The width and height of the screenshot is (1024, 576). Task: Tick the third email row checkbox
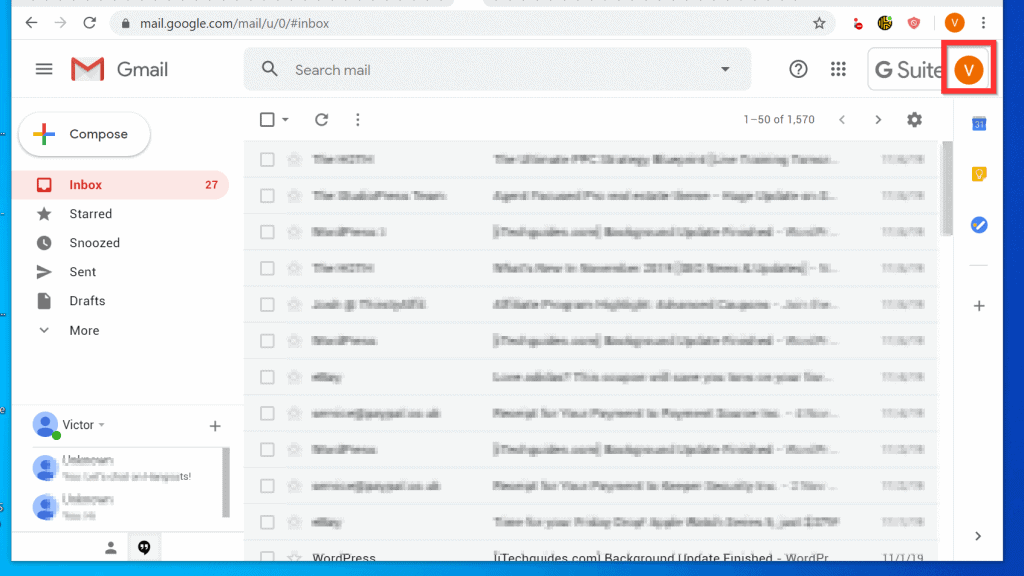[267, 232]
